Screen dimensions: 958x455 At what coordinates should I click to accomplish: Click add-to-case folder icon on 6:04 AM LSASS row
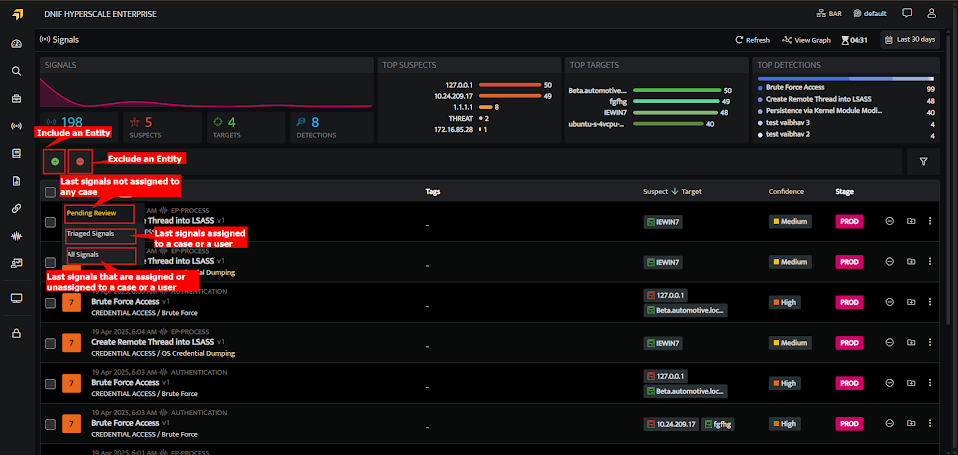click(911, 343)
